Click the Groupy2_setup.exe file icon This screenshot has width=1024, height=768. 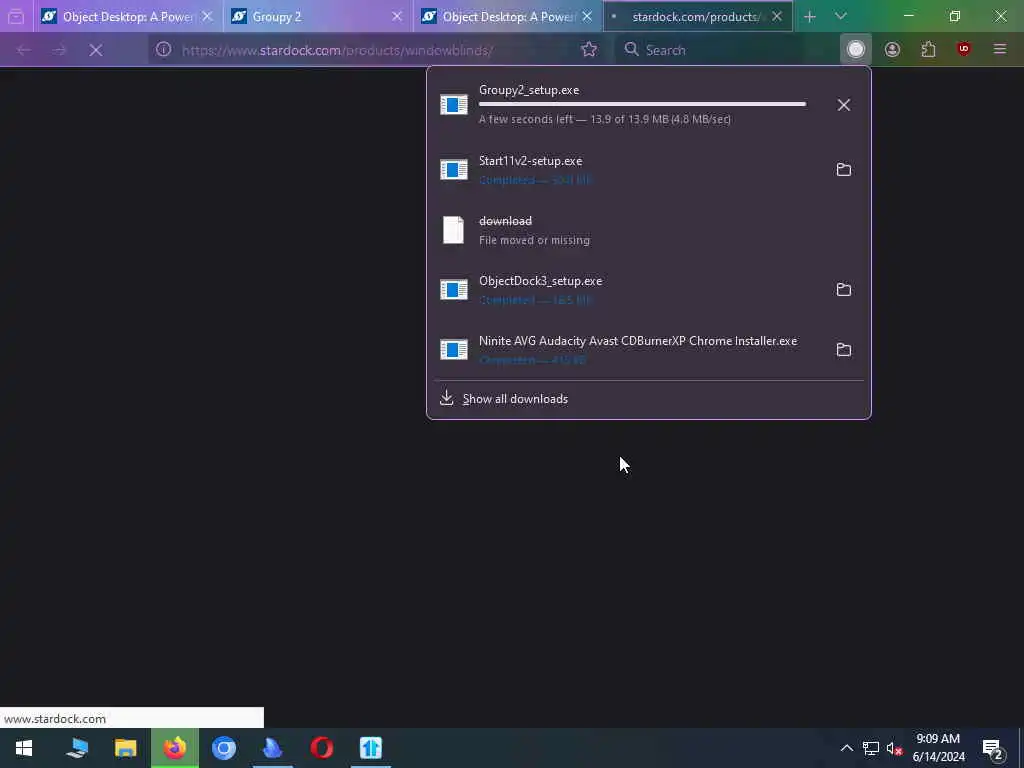tap(454, 104)
